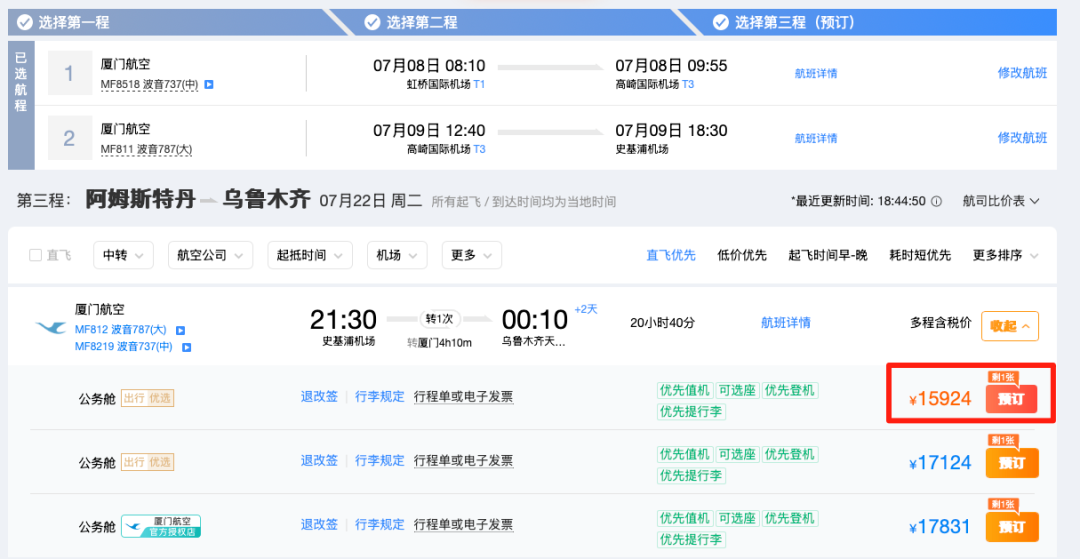Click the checkmark icon of 选择第二程 step
Viewport: 1080px width, 559px height.
click(x=373, y=23)
